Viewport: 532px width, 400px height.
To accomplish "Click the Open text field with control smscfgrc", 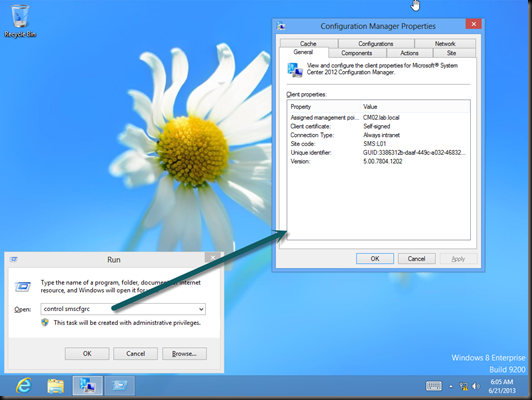I will click(123, 309).
